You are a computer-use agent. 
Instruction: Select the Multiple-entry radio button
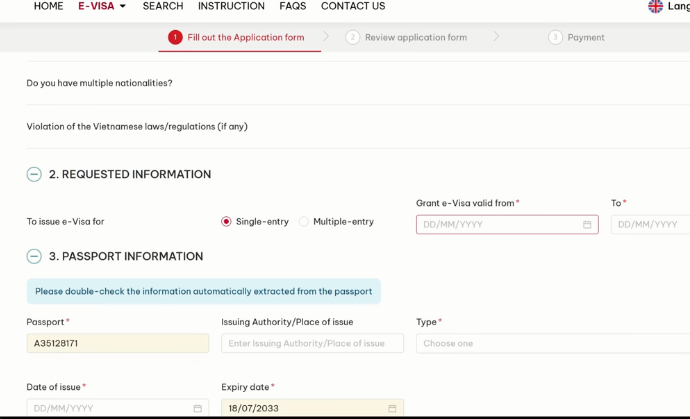304,221
